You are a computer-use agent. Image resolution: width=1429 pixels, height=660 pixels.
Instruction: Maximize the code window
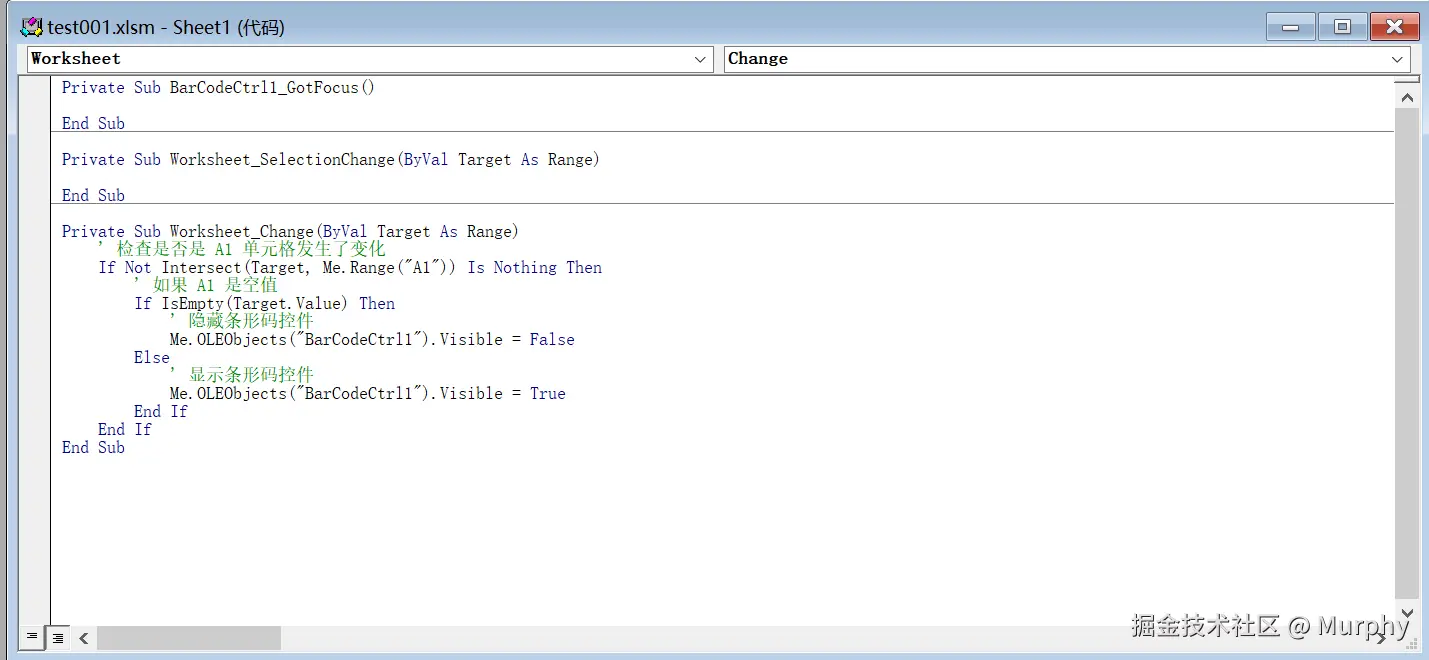(1342, 27)
